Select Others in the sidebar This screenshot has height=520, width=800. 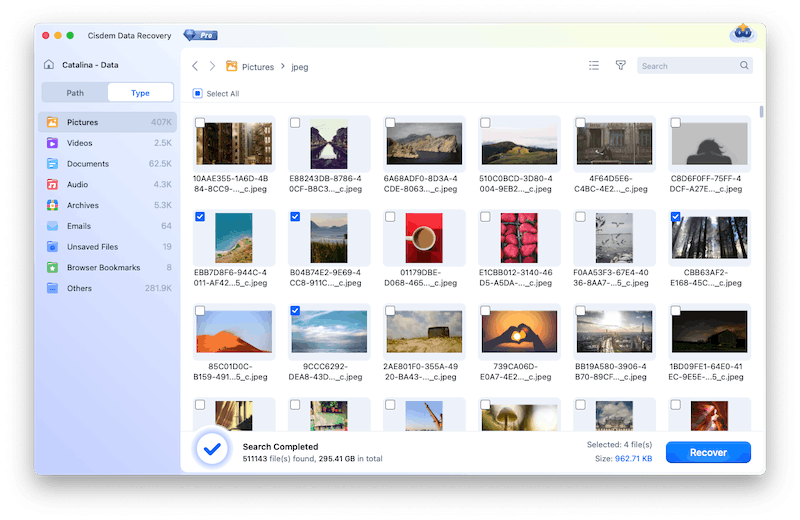coord(107,288)
